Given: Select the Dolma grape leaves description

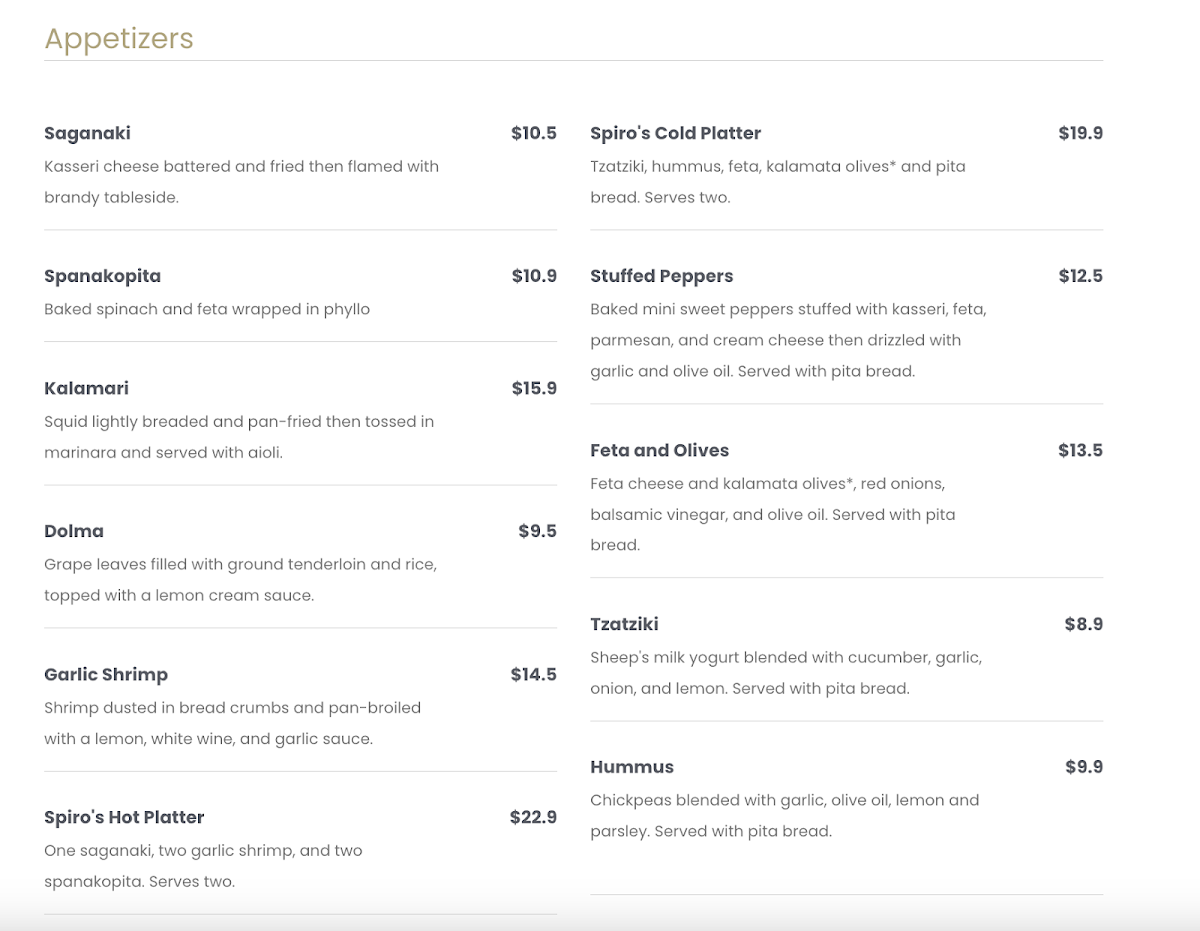Looking at the screenshot, I should click(x=240, y=580).
